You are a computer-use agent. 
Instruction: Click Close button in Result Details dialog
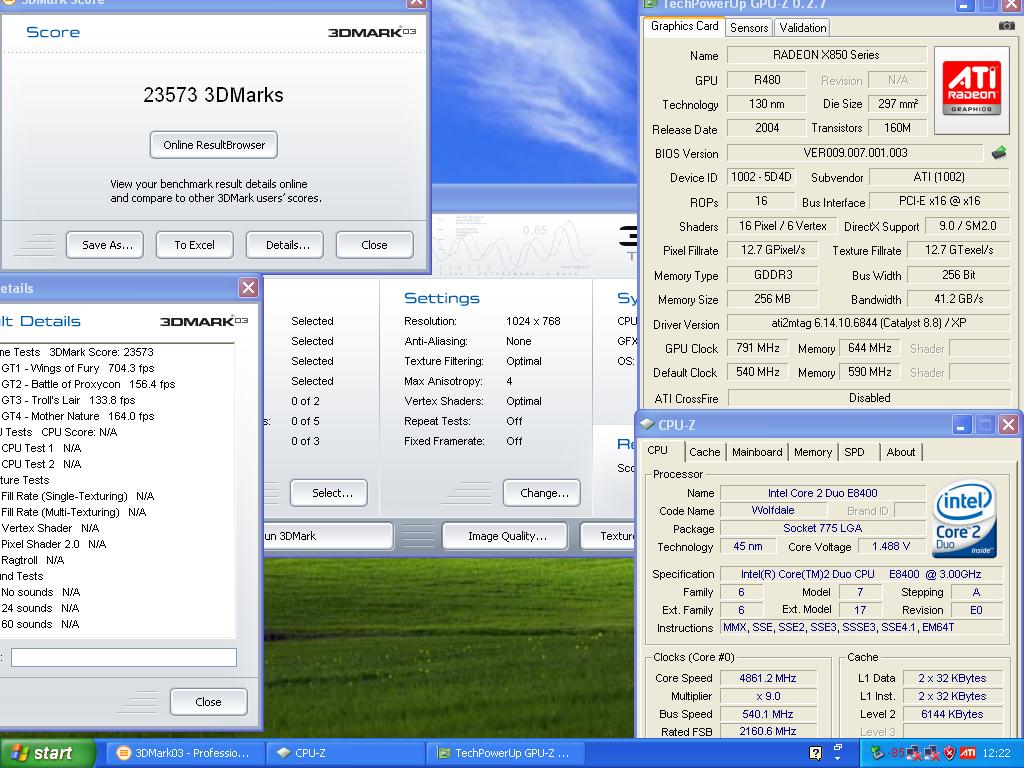click(208, 702)
